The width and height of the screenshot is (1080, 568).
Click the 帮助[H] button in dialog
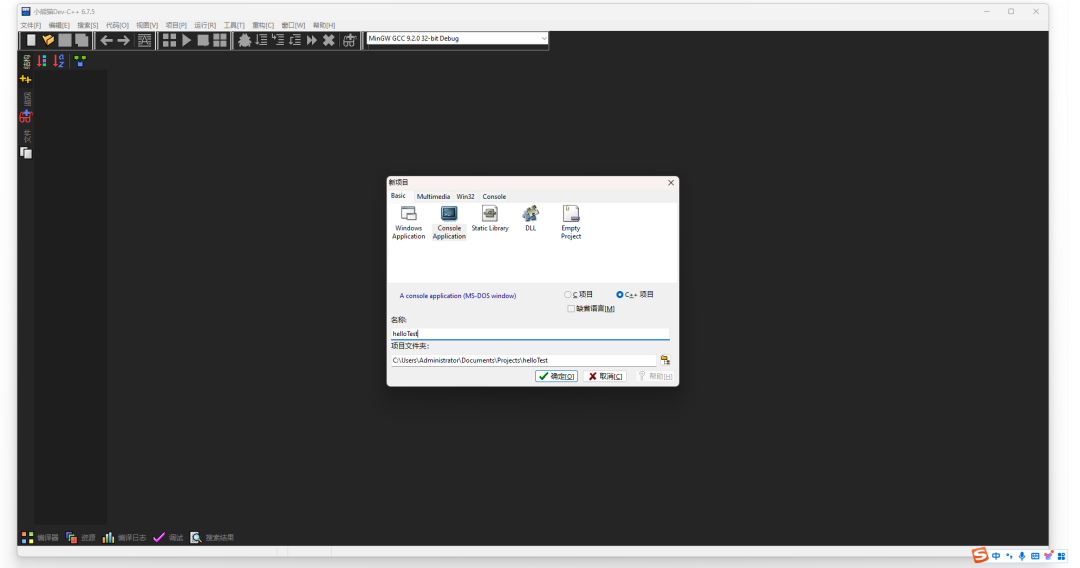click(654, 377)
